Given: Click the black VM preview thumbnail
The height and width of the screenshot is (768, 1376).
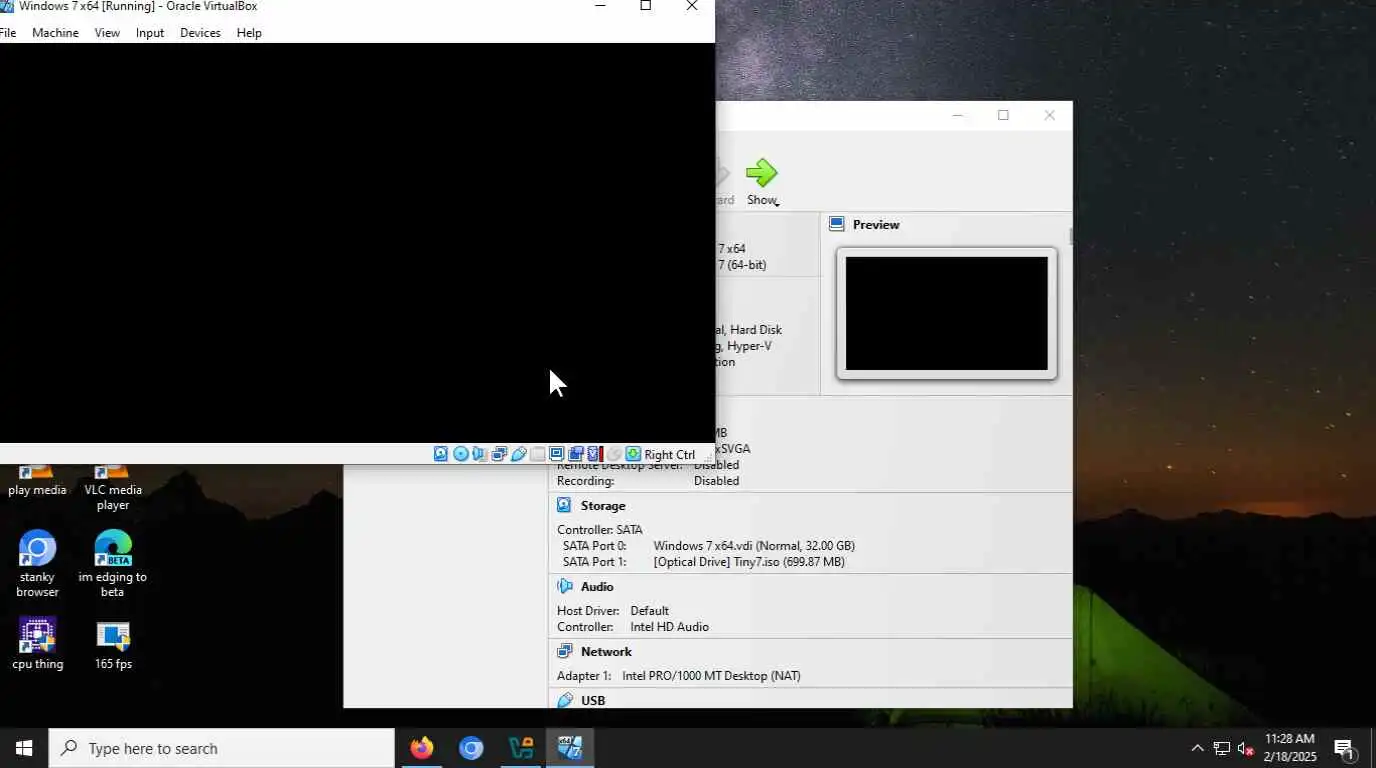Looking at the screenshot, I should point(947,313).
